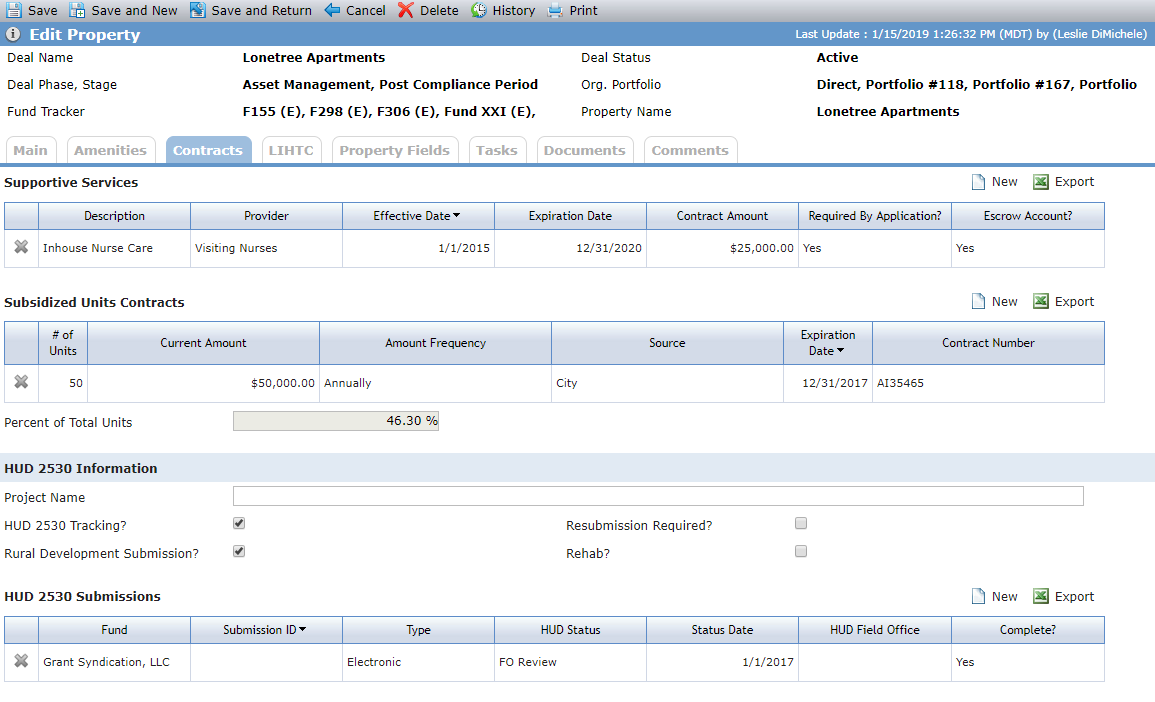
Task: Tick the Rehab checkbox
Action: tap(801, 552)
